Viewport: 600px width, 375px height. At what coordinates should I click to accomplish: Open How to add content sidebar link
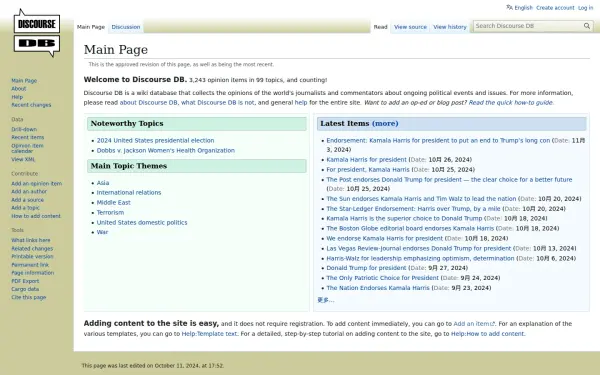tap(36, 216)
